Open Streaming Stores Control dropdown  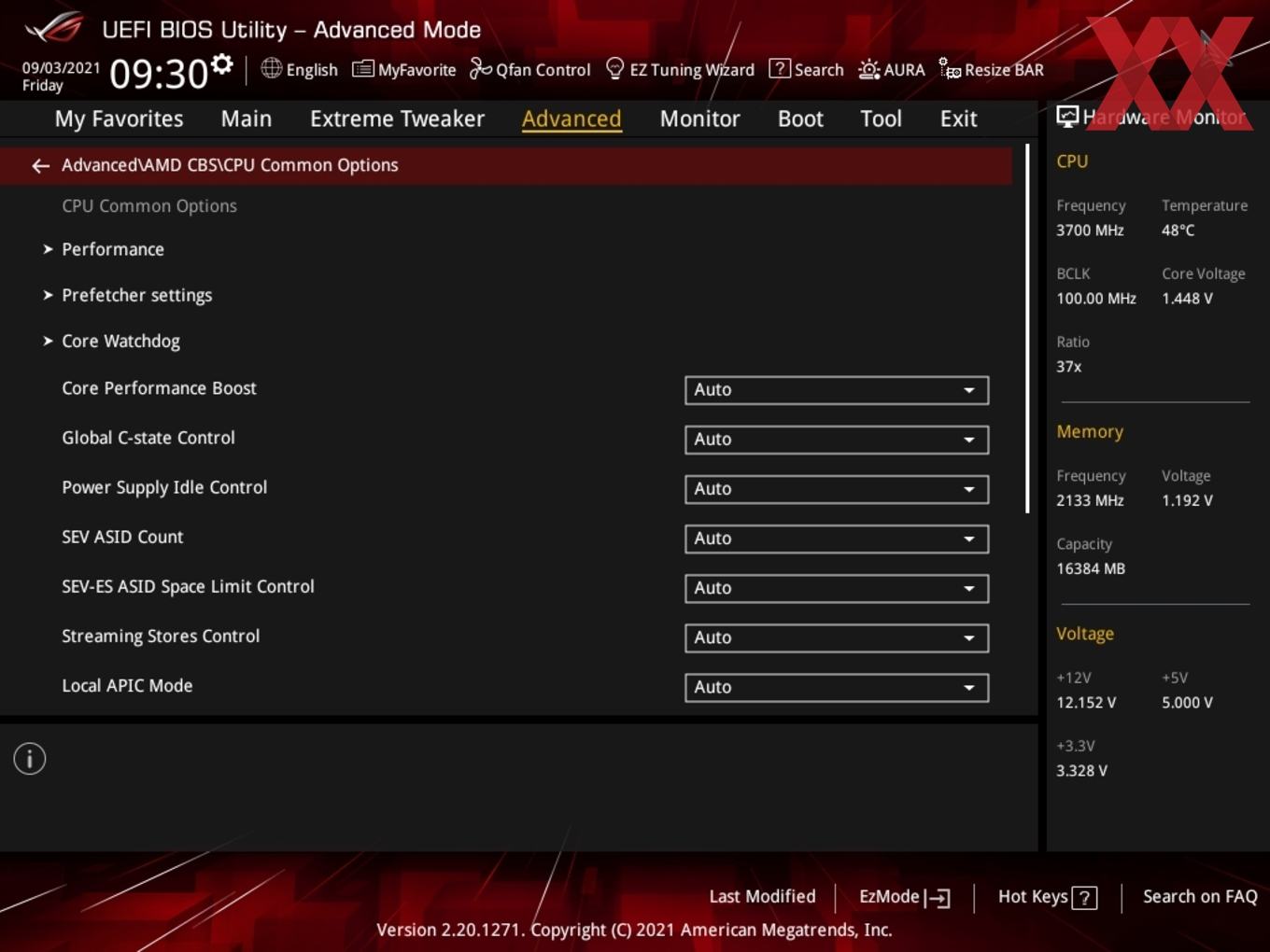point(836,637)
